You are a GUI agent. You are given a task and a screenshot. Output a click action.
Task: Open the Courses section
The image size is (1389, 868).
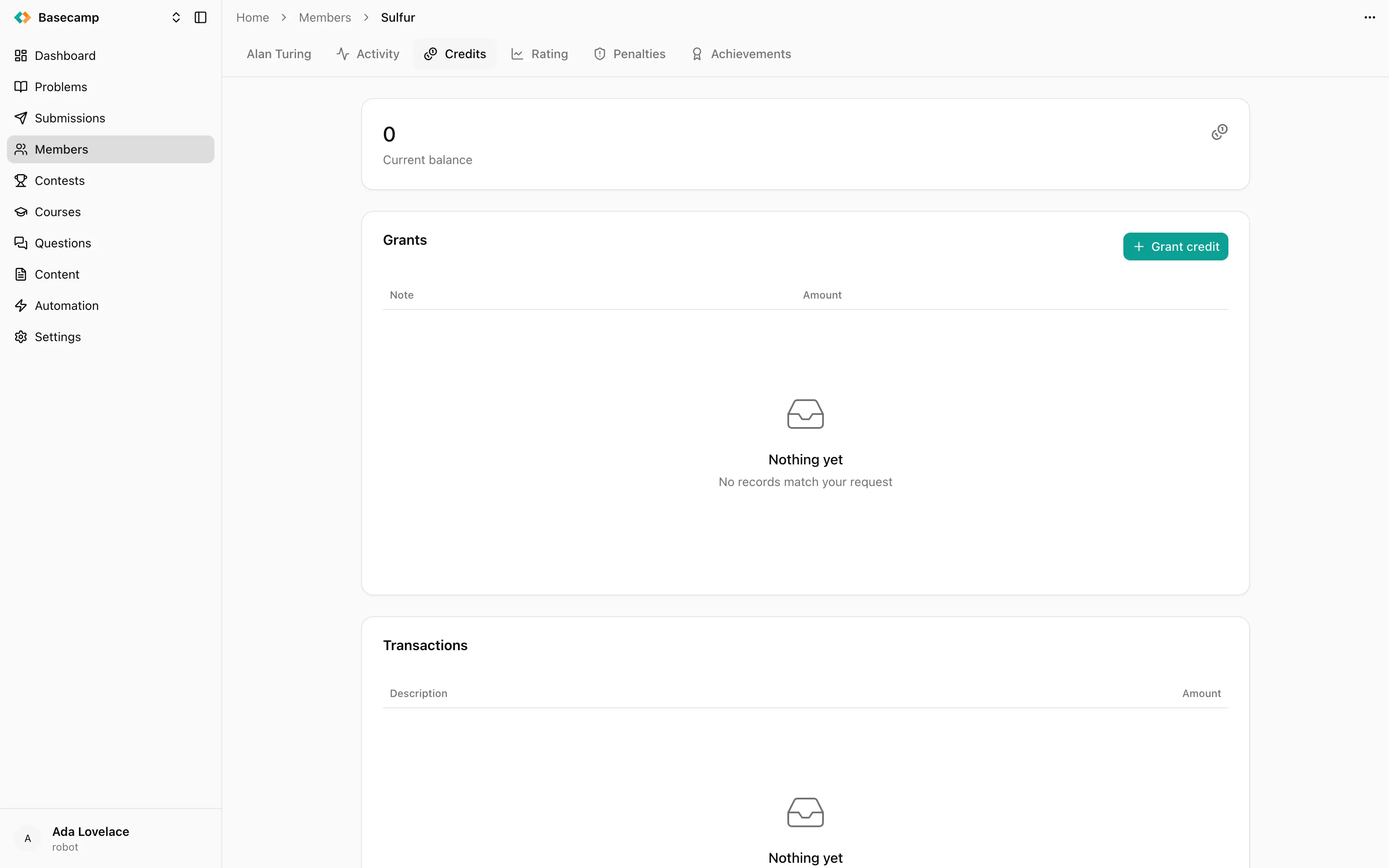click(111, 212)
